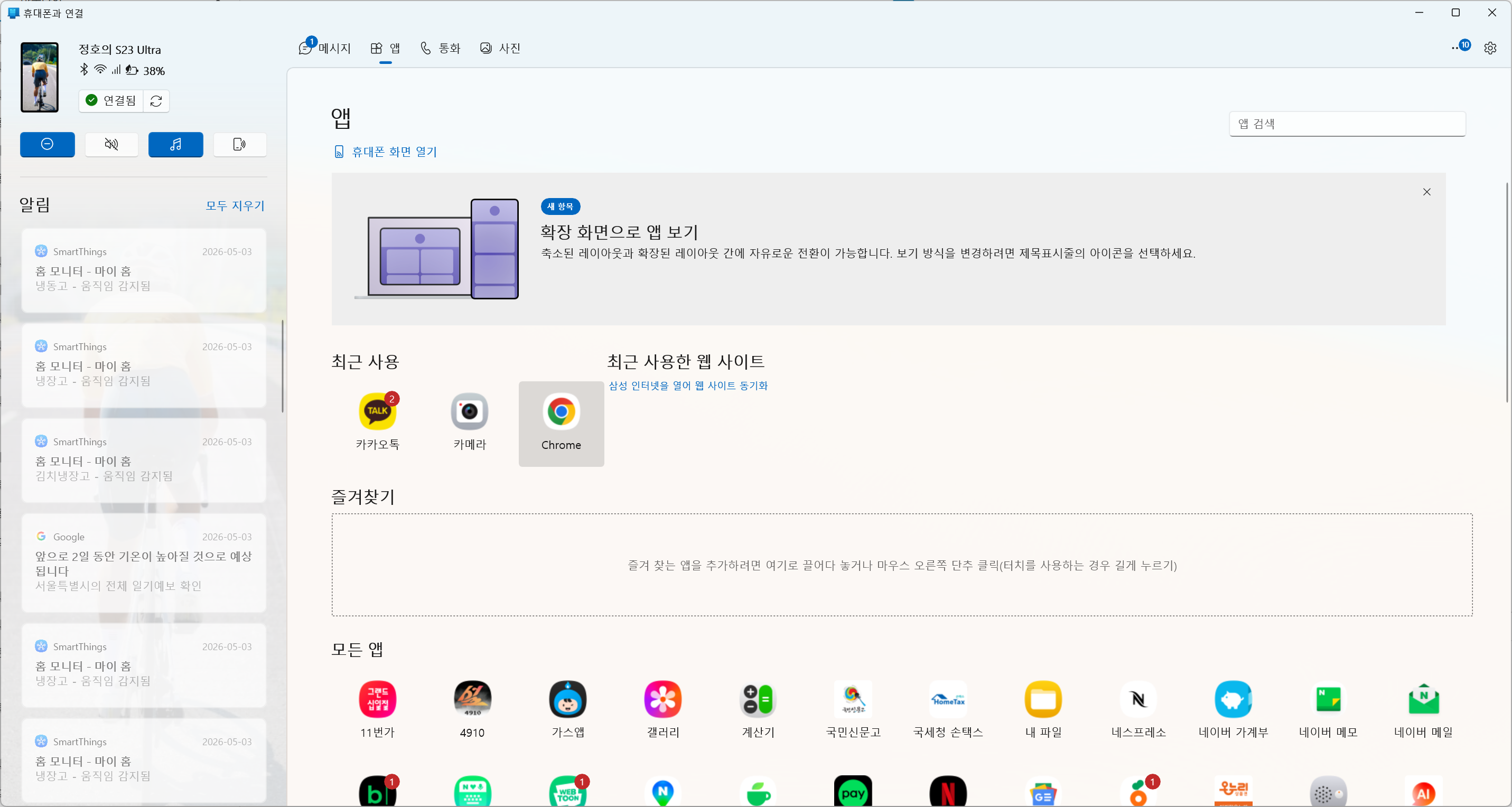Click the 즐겨찾기 favorites drop area

(x=902, y=565)
